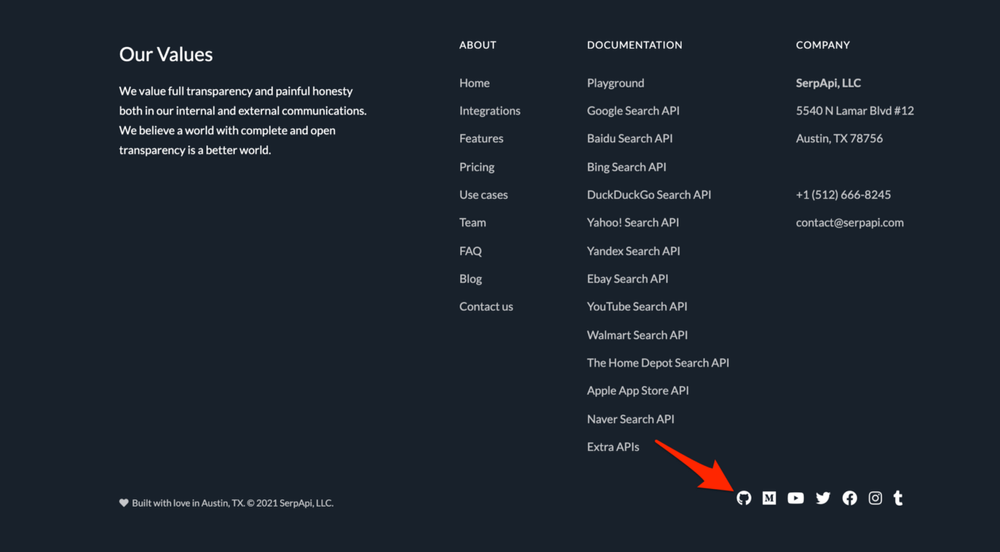The image size is (1000, 552).
Task: Click the Instagram icon
Action: 875,498
